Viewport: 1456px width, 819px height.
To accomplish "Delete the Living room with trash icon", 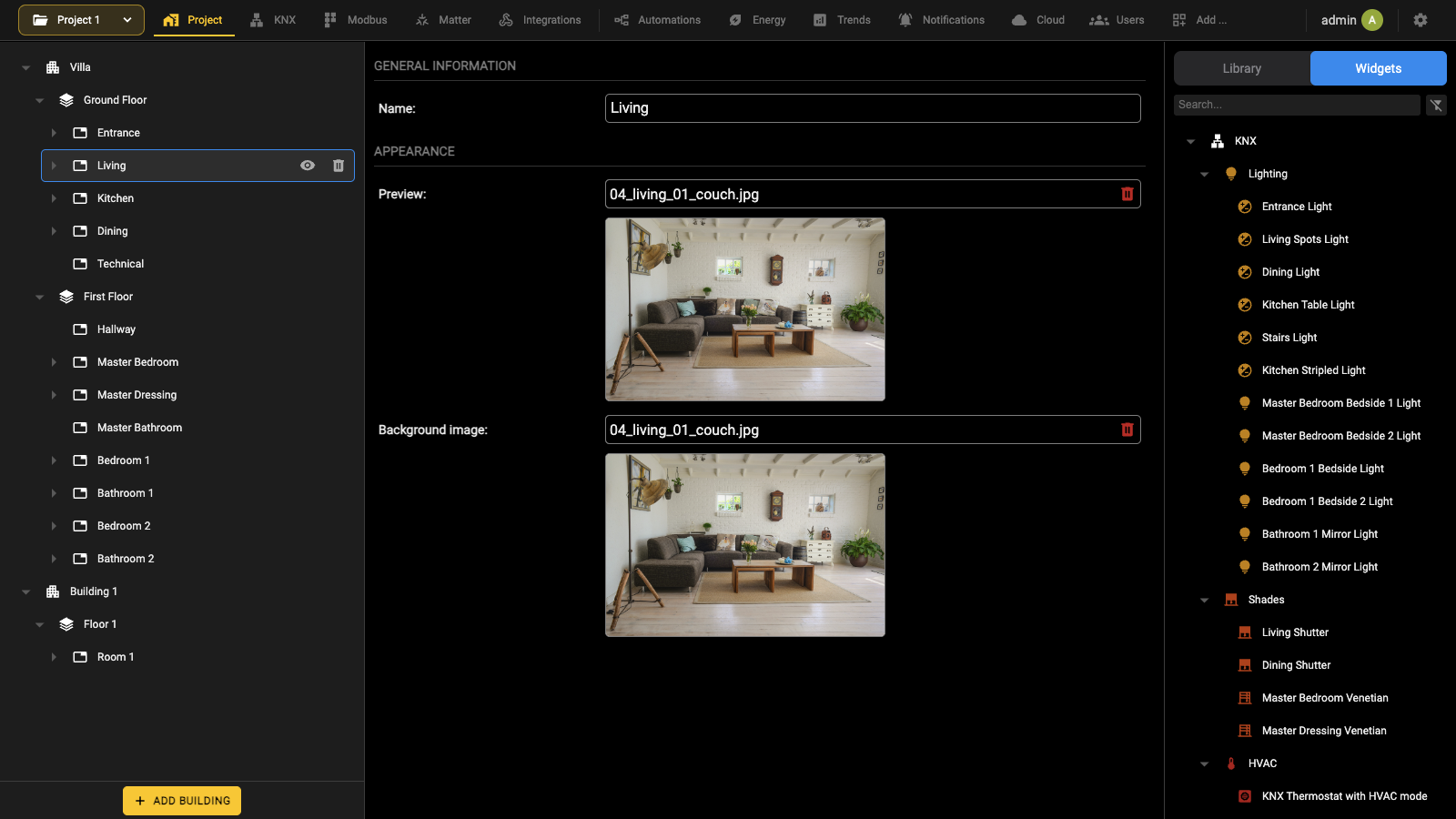I will pyautogui.click(x=339, y=166).
